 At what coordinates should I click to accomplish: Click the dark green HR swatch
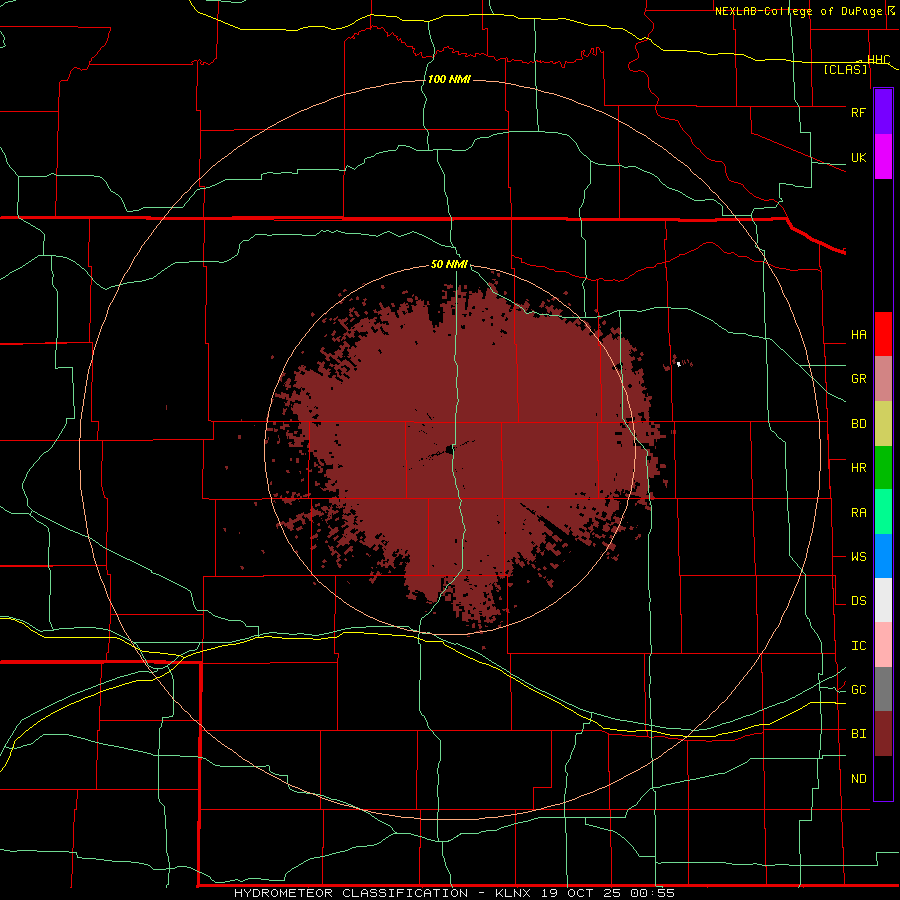click(883, 468)
